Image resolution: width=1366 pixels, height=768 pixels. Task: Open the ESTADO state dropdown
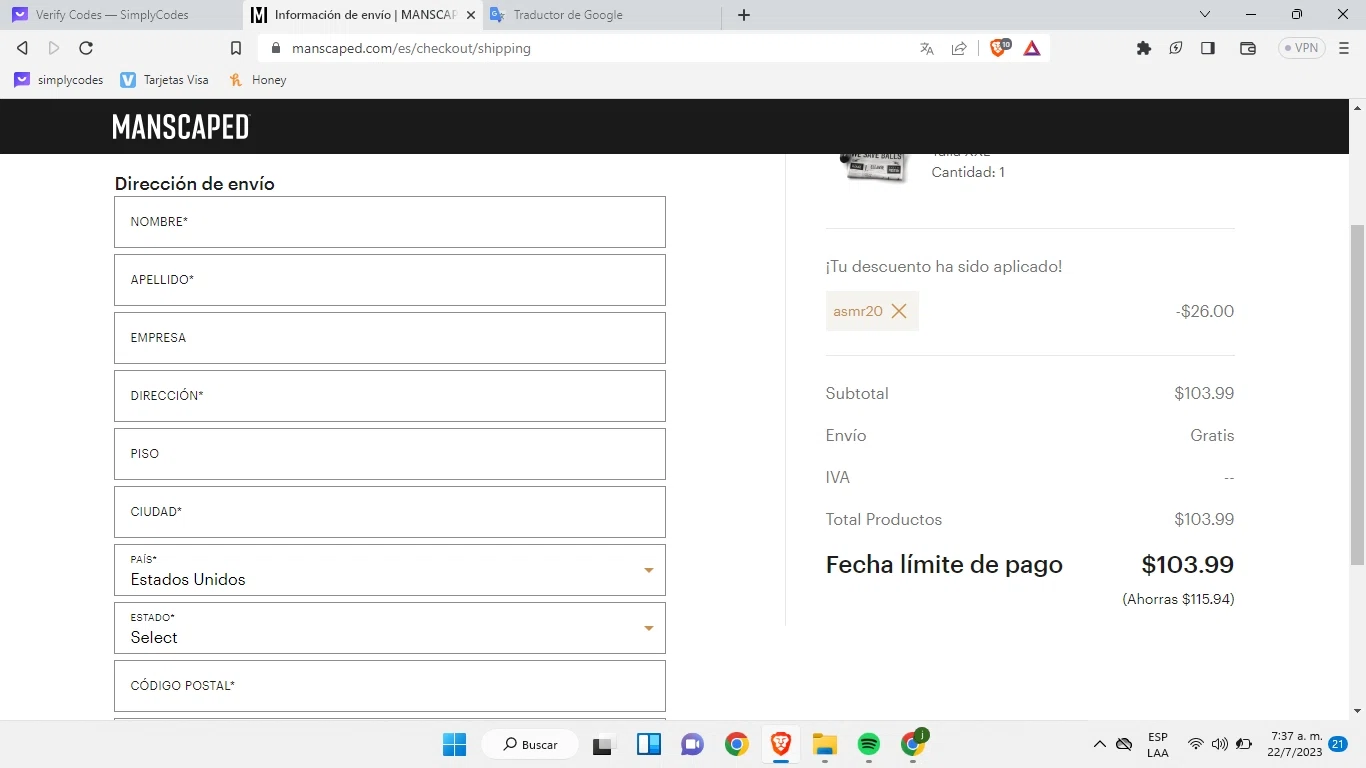(x=390, y=628)
